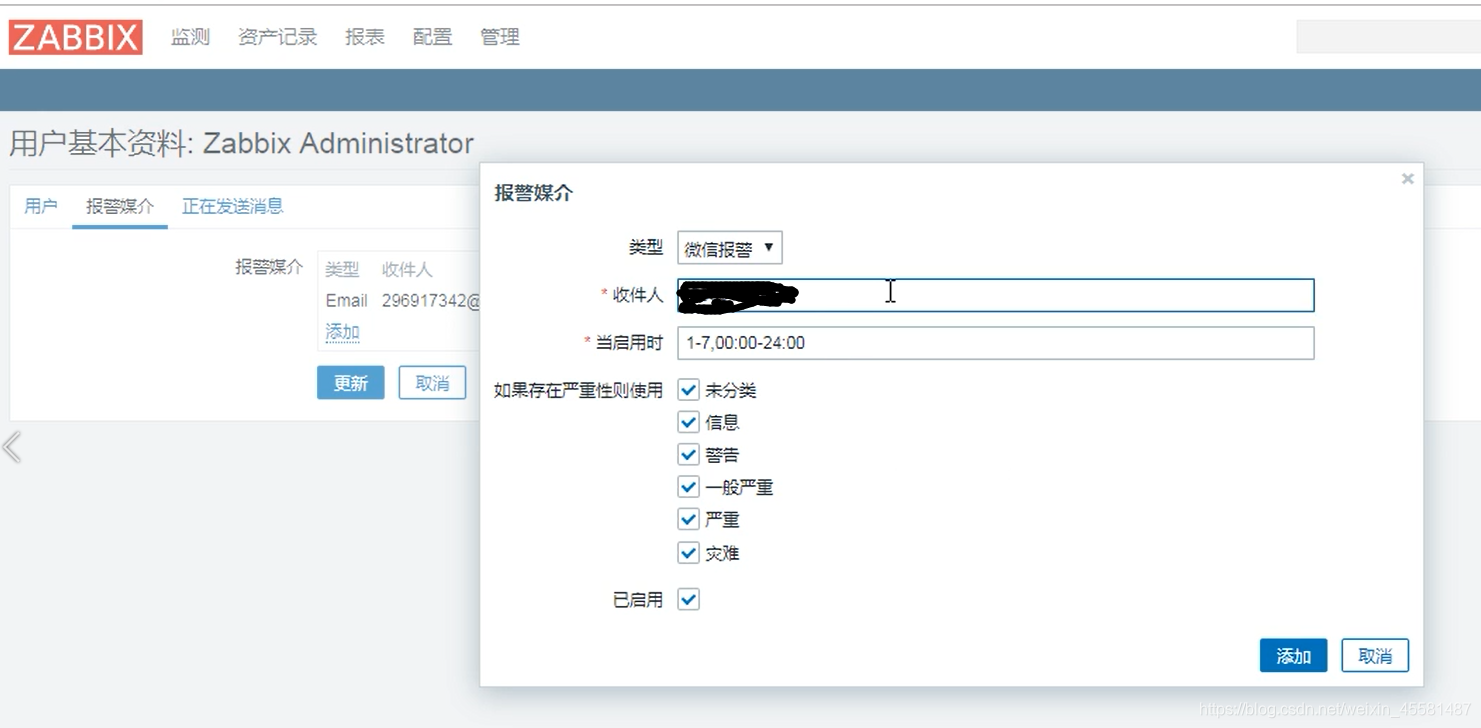
Task: Click the 更新 button on the profile page
Action: tap(351, 383)
